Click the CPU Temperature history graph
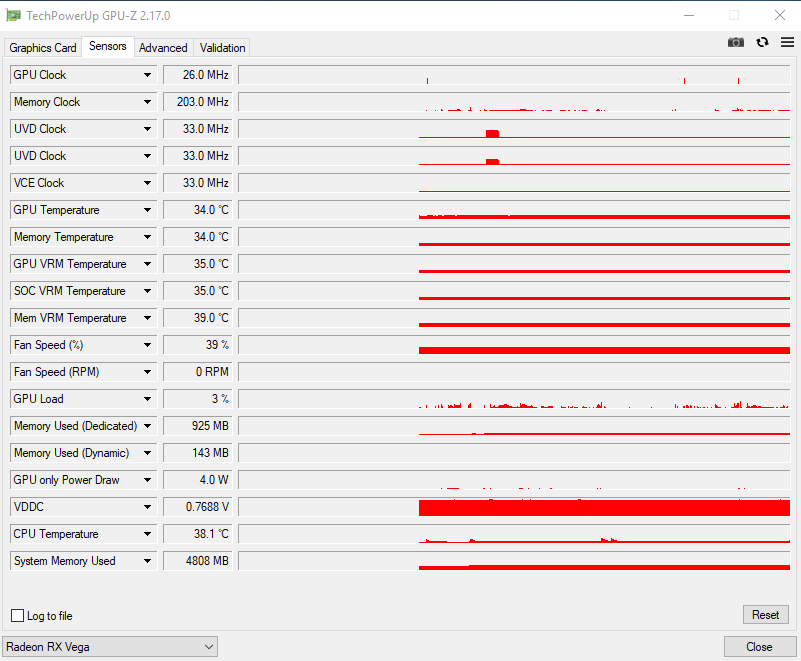801x661 pixels. (514, 534)
